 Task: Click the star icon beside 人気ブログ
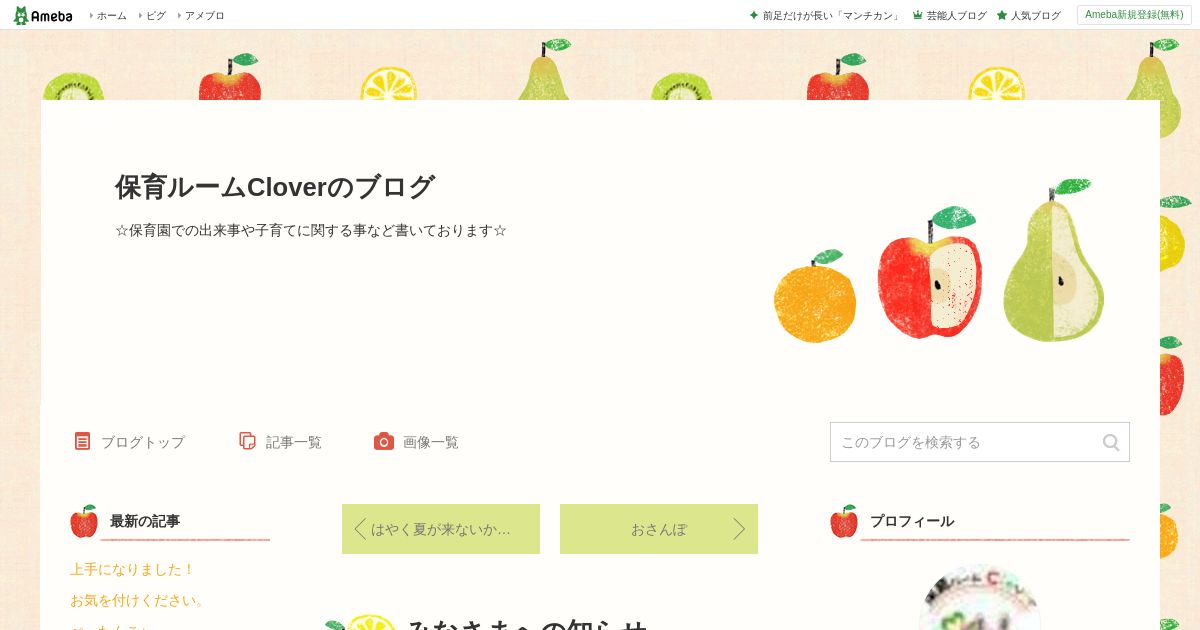[1002, 15]
